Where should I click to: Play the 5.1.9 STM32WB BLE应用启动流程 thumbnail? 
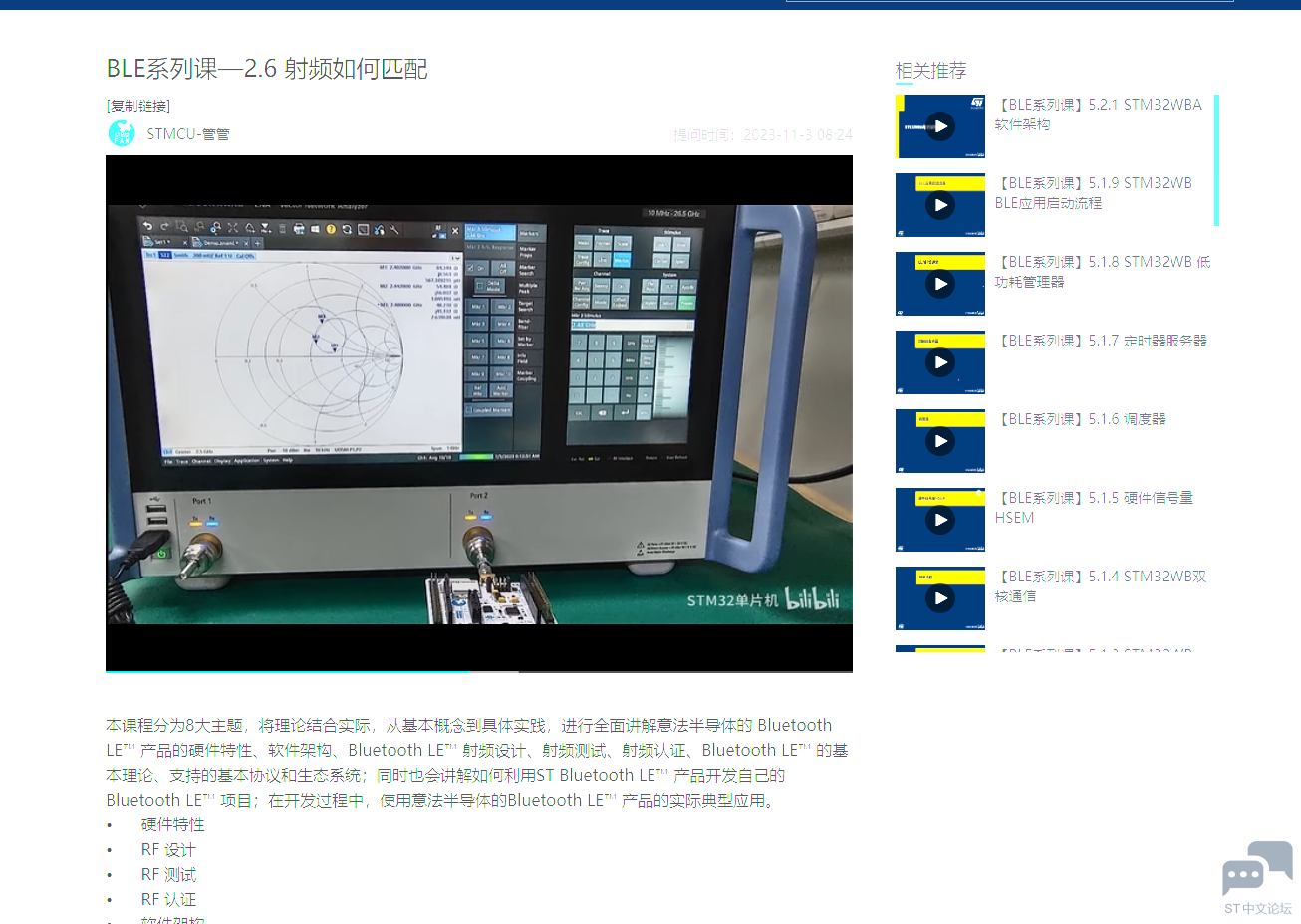pos(940,205)
